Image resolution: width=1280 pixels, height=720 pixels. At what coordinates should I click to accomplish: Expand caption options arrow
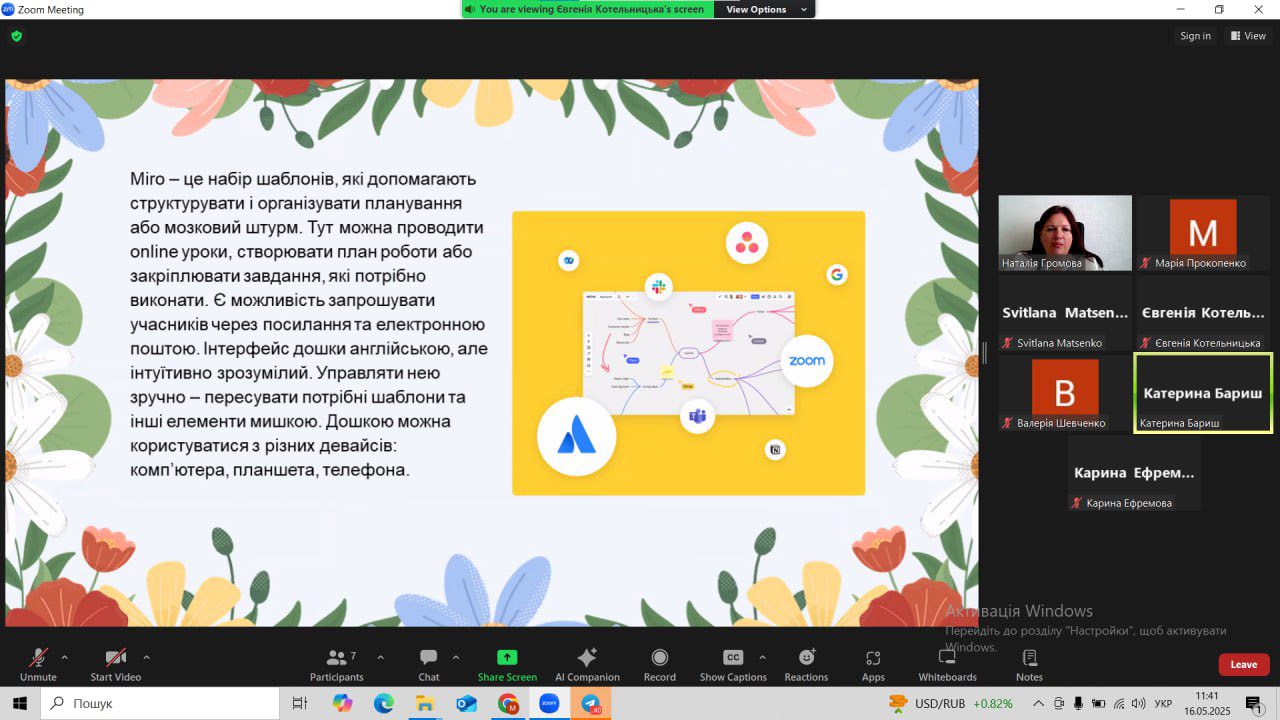(762, 657)
